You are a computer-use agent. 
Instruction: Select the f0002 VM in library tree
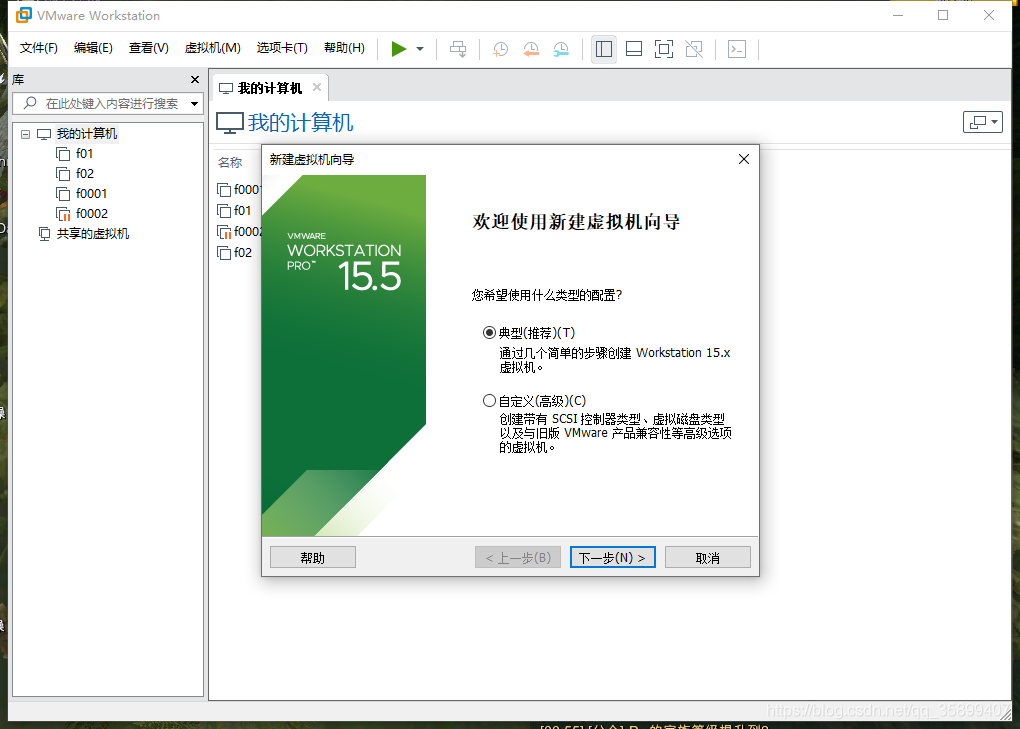click(x=92, y=214)
